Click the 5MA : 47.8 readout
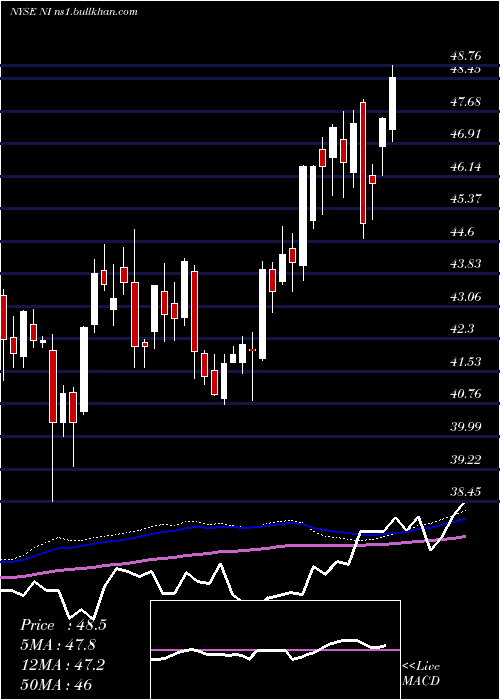Screen dimensions: 500x700 (x=58, y=645)
